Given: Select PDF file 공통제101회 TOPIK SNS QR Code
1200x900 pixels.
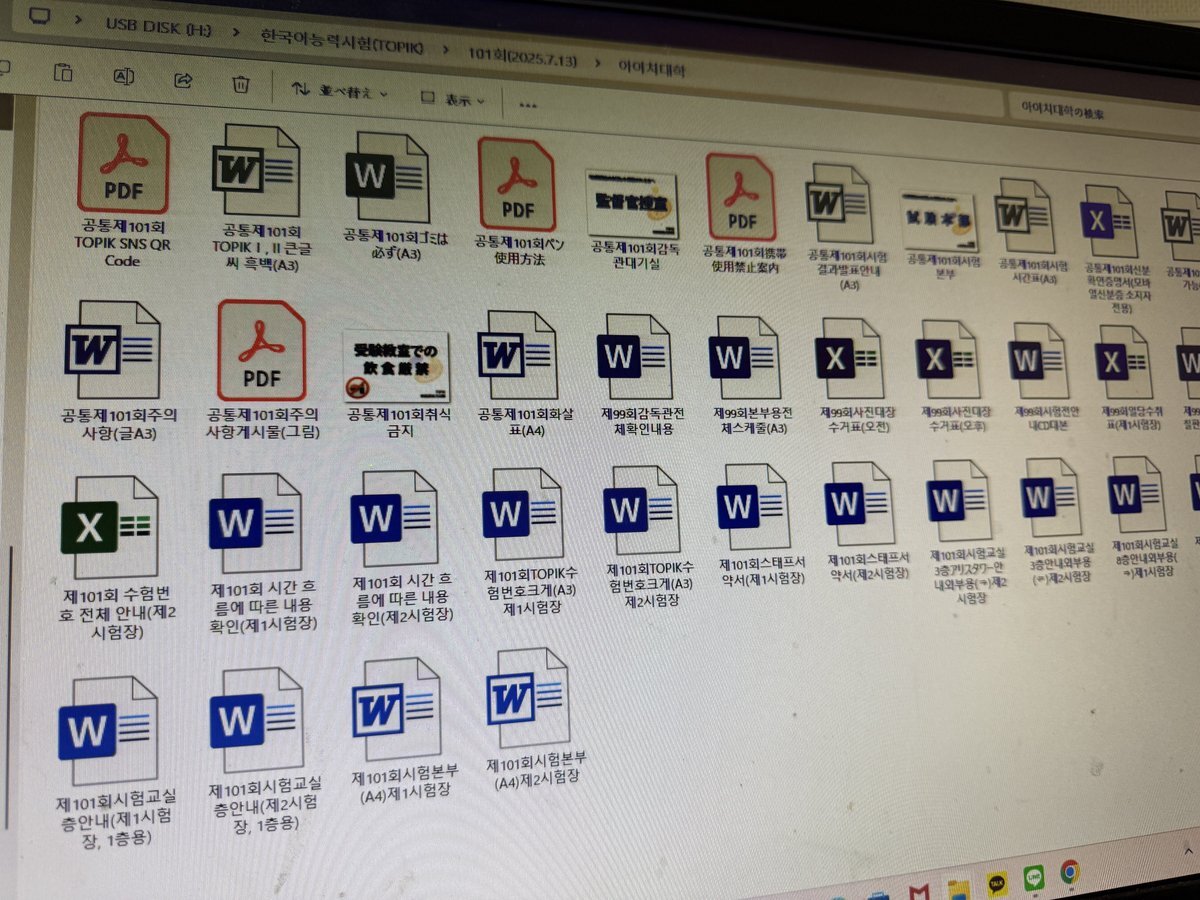Looking at the screenshot, I should pyautogui.click(x=122, y=190).
